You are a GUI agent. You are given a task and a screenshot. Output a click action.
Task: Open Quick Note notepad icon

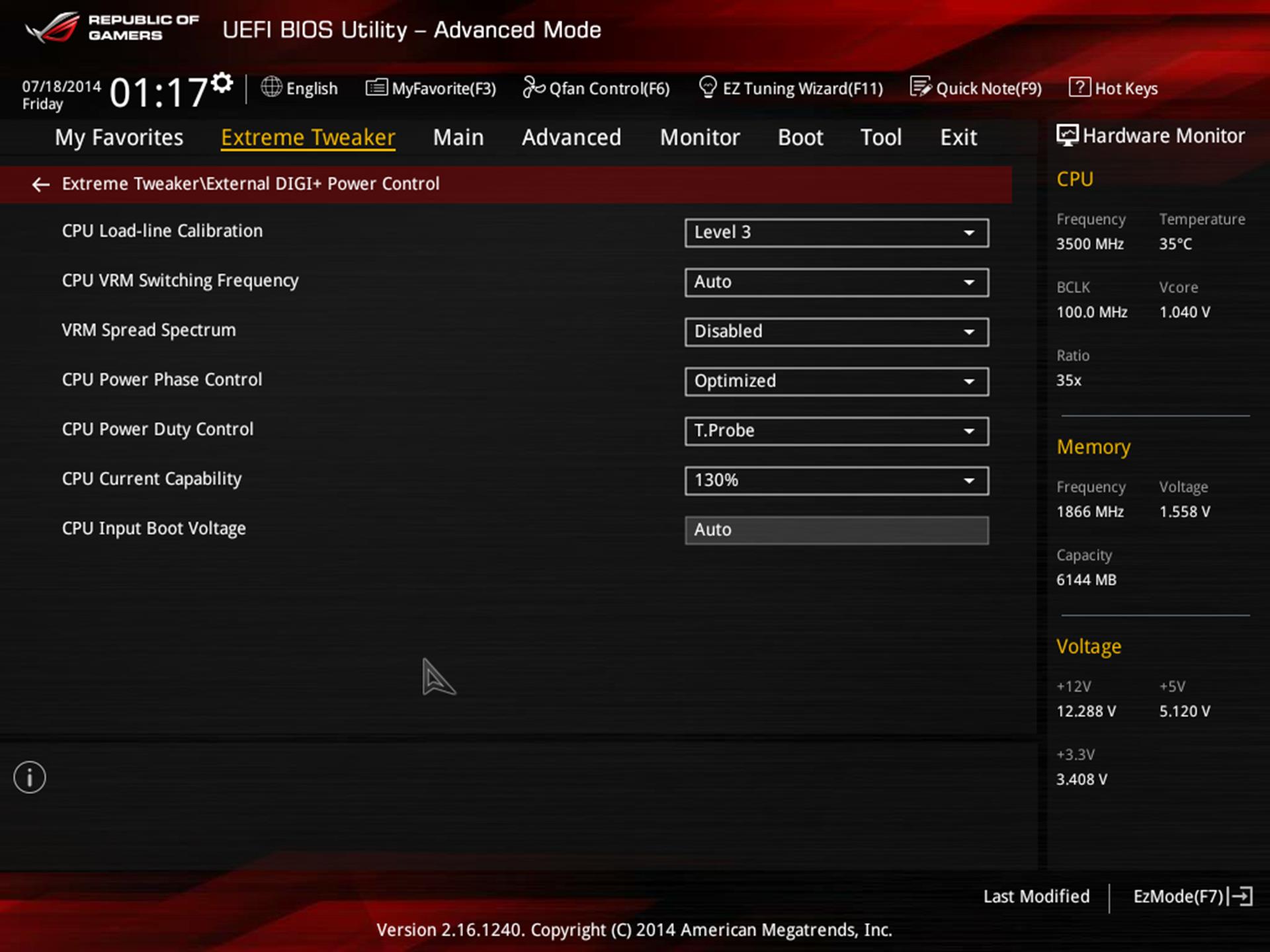[920, 87]
